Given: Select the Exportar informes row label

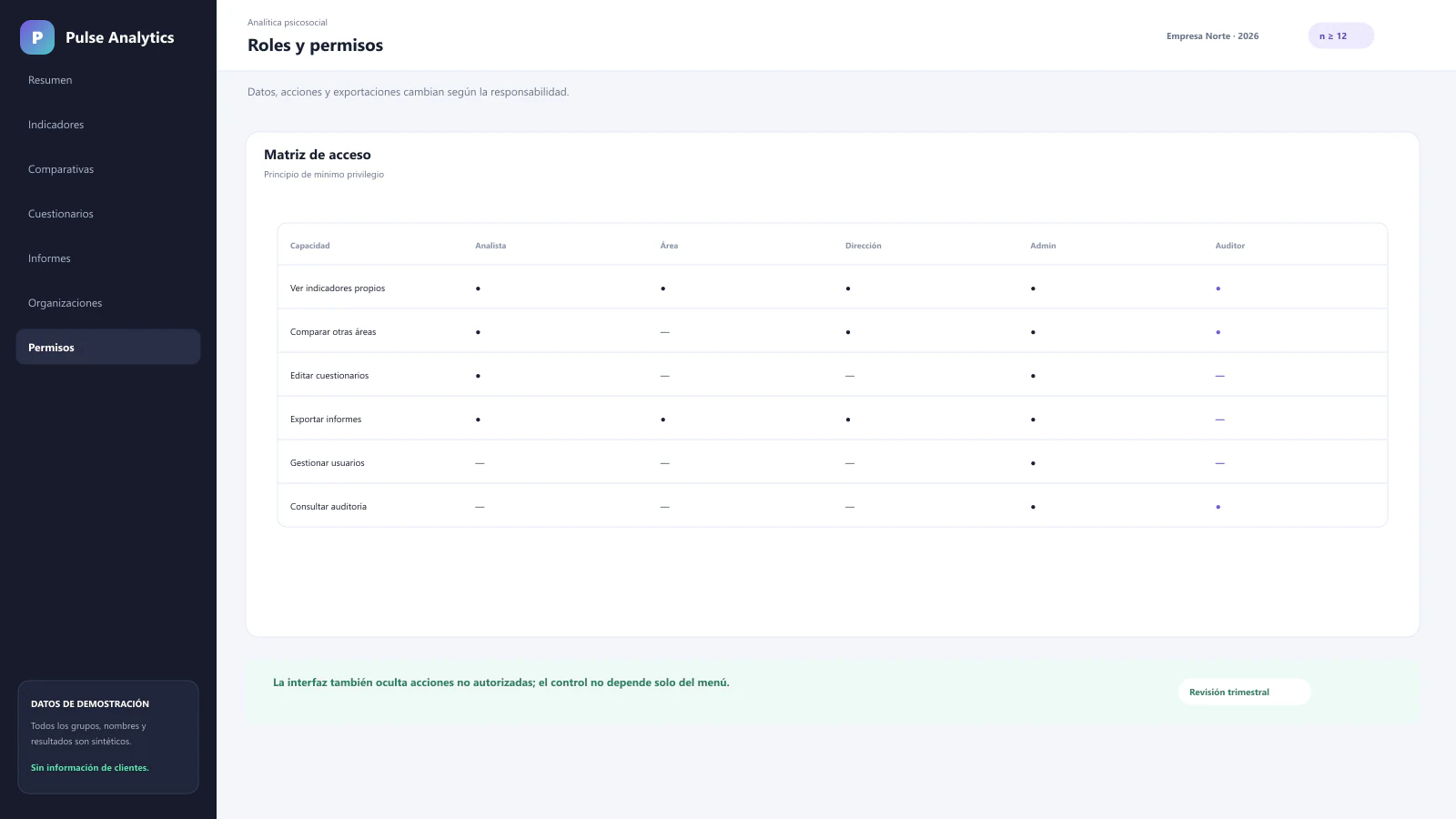Looking at the screenshot, I should pyautogui.click(x=326, y=420).
